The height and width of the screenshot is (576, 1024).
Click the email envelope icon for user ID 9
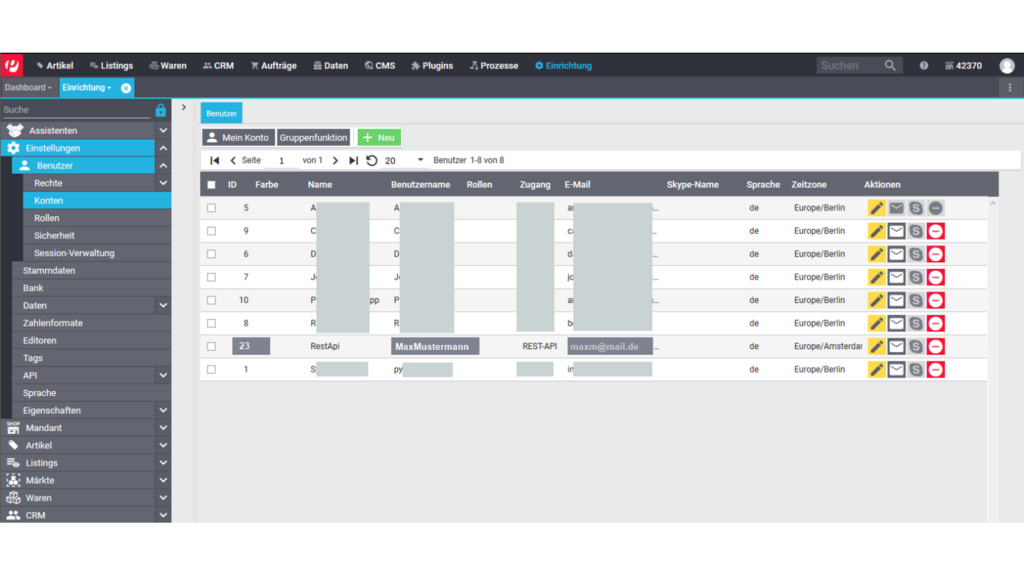click(896, 231)
